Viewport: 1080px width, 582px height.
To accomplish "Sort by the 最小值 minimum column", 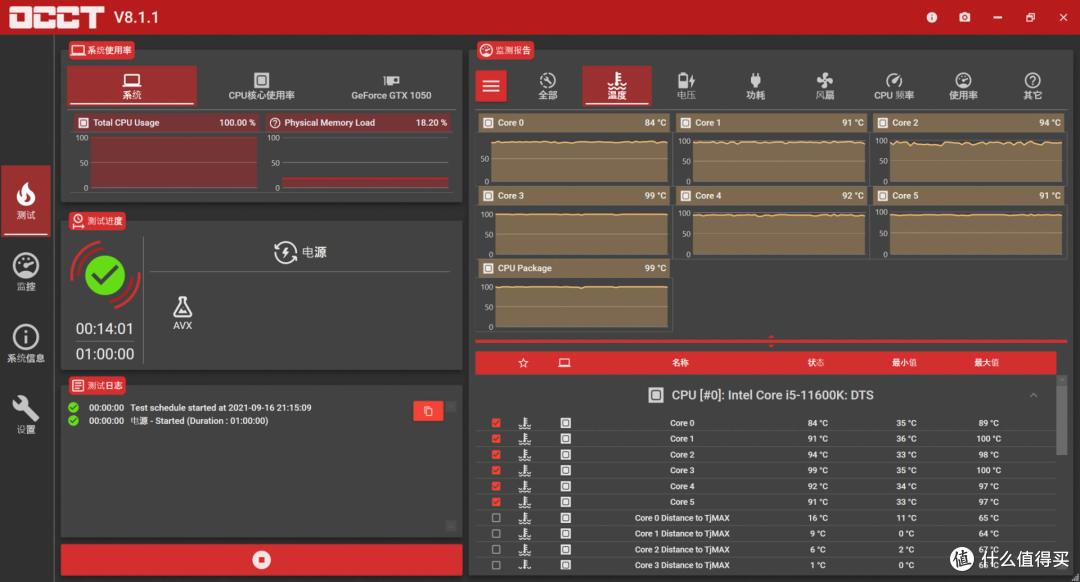I will click(x=904, y=363).
